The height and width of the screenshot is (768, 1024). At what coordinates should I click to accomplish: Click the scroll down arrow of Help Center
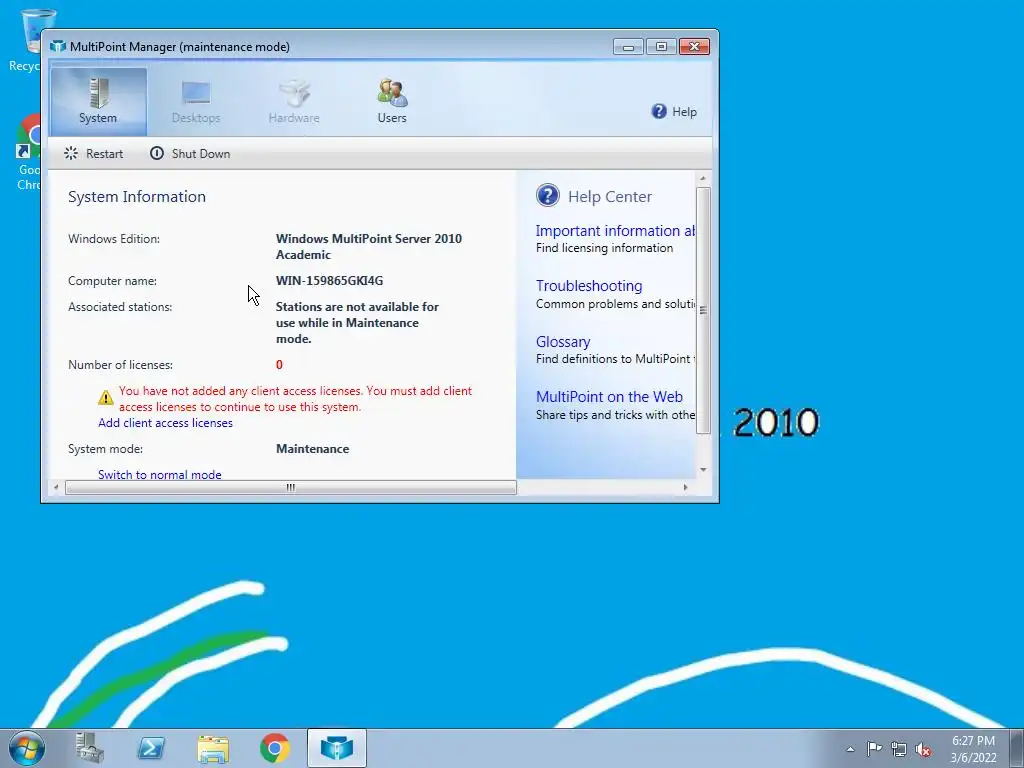(703, 470)
